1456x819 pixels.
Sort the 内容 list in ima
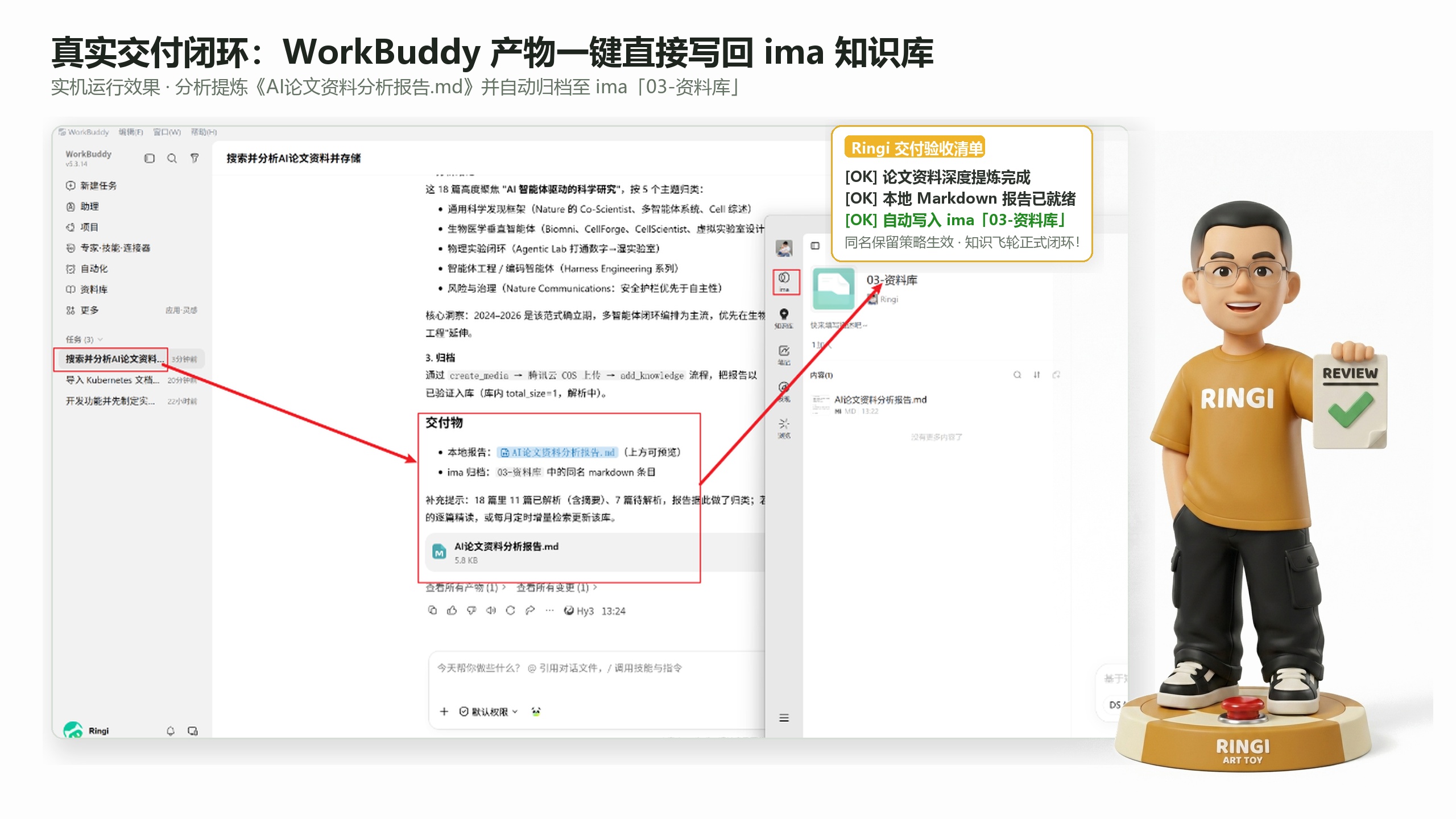coord(1036,375)
